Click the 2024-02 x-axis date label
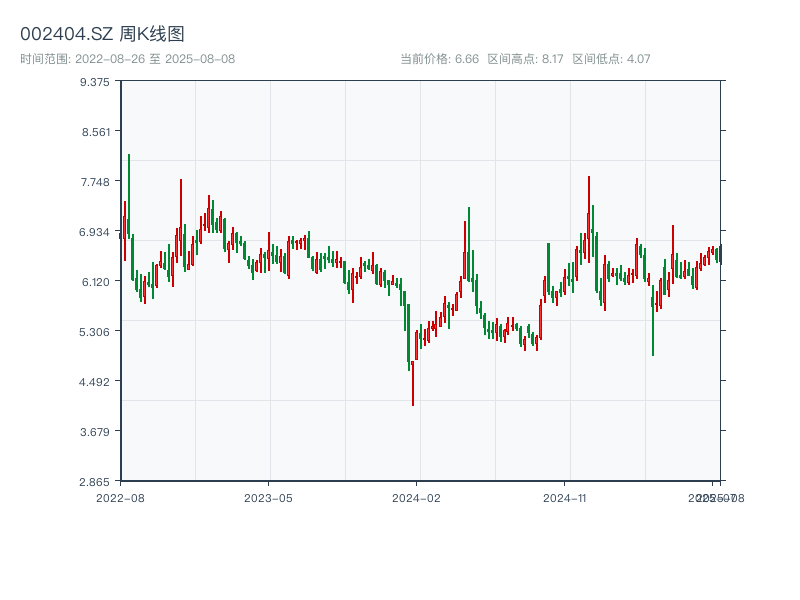Image resolution: width=800 pixels, height=600 pixels. (x=417, y=497)
